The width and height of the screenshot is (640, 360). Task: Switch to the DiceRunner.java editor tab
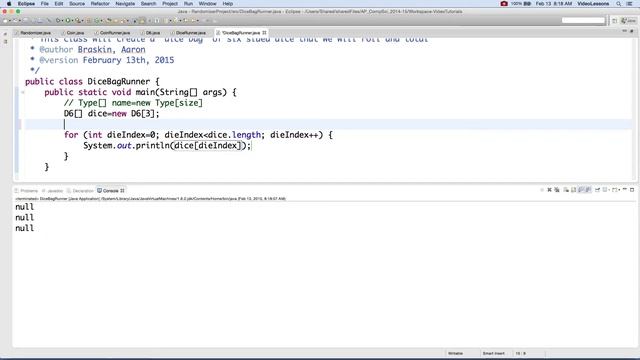190,32
